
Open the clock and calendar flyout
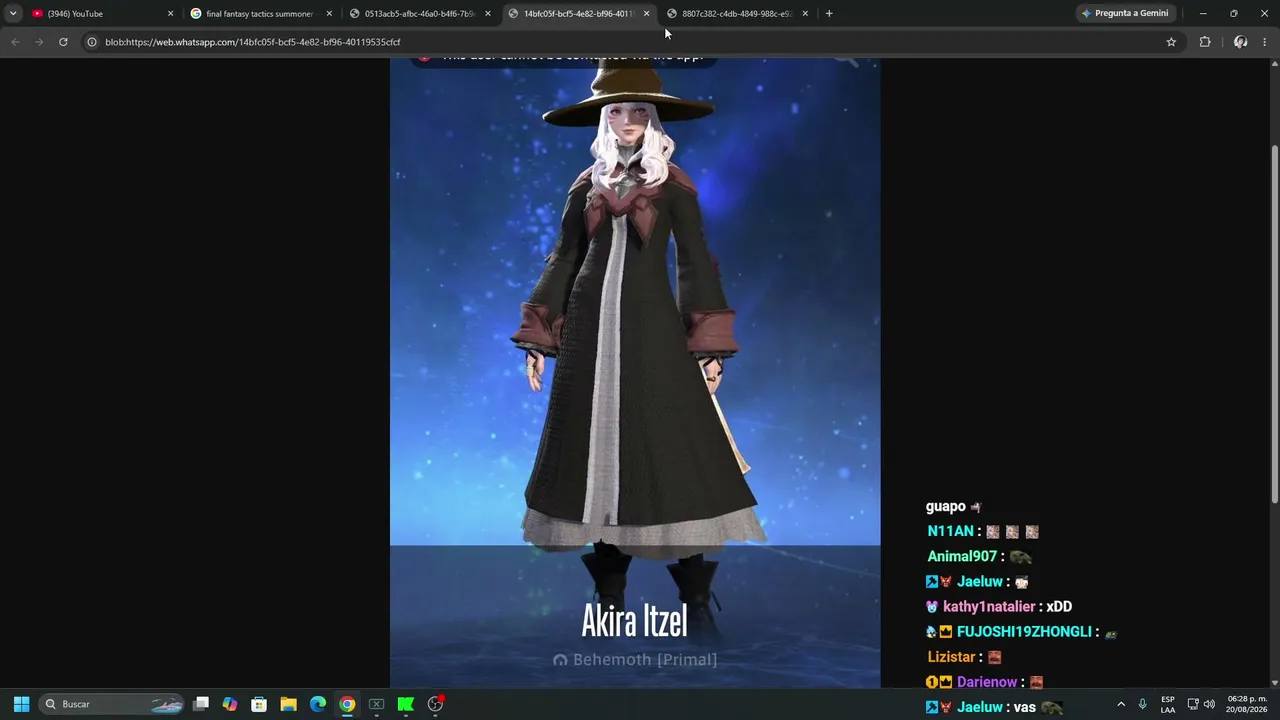(1247, 704)
